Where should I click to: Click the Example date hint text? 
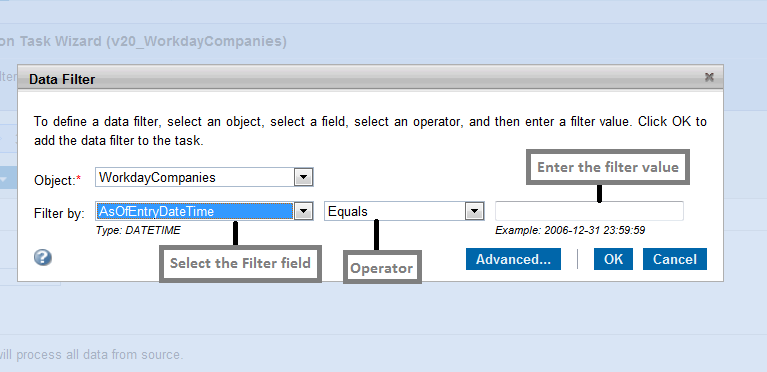click(x=570, y=230)
